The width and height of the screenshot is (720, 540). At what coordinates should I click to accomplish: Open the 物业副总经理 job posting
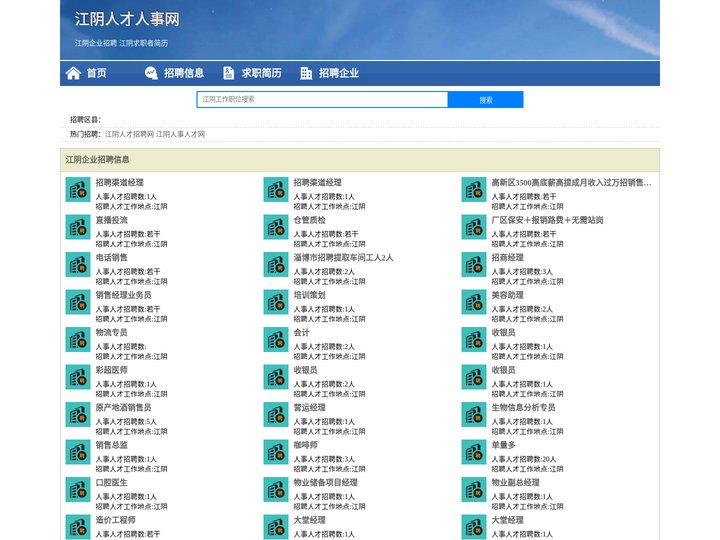click(x=515, y=483)
